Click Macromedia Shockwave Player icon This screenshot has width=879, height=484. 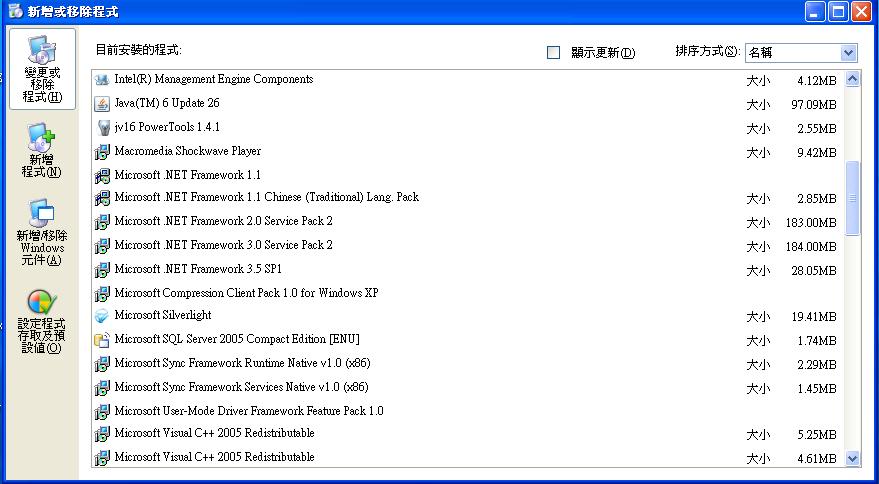(102, 151)
